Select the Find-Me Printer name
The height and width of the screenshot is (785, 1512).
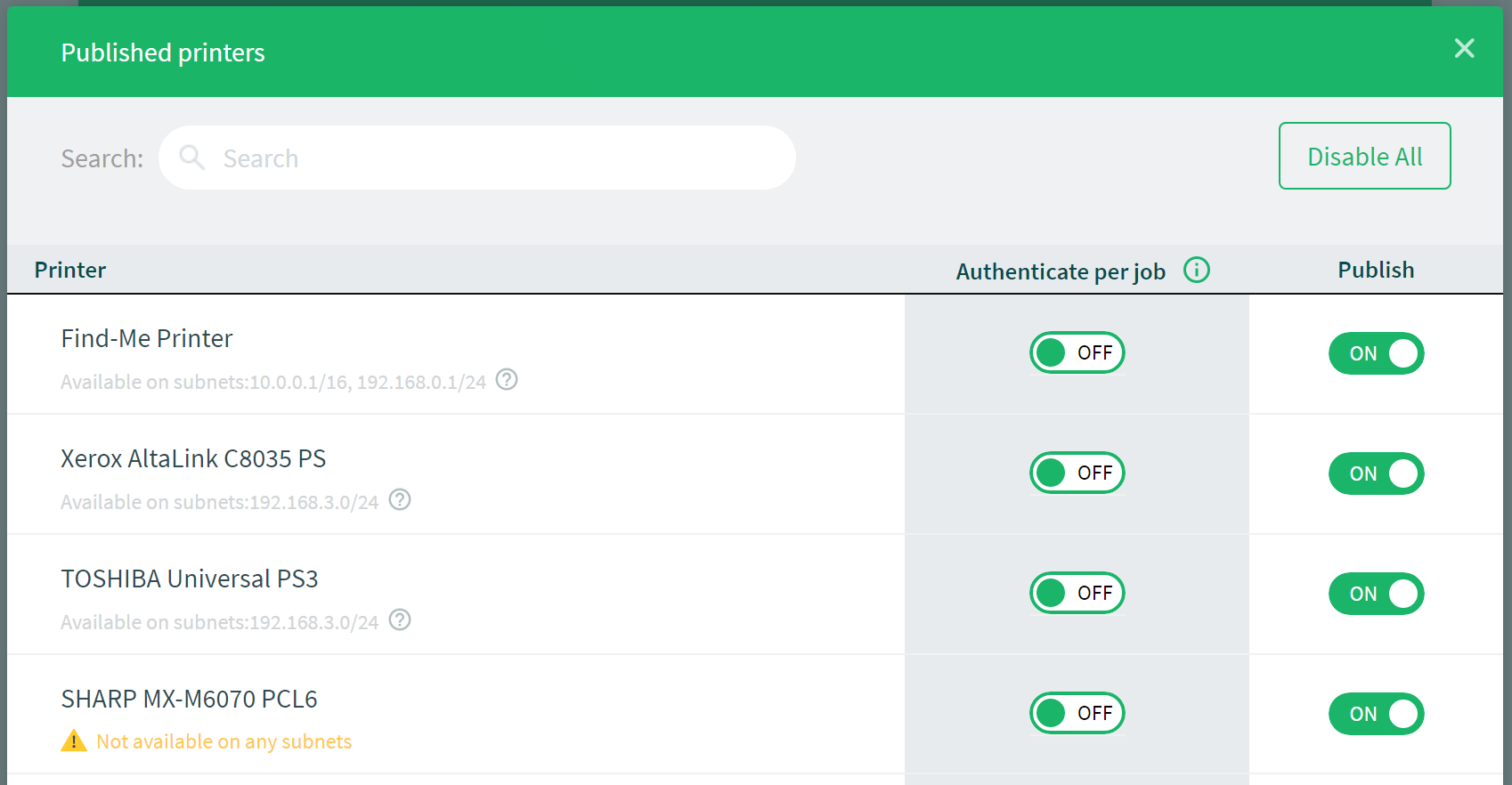147,338
